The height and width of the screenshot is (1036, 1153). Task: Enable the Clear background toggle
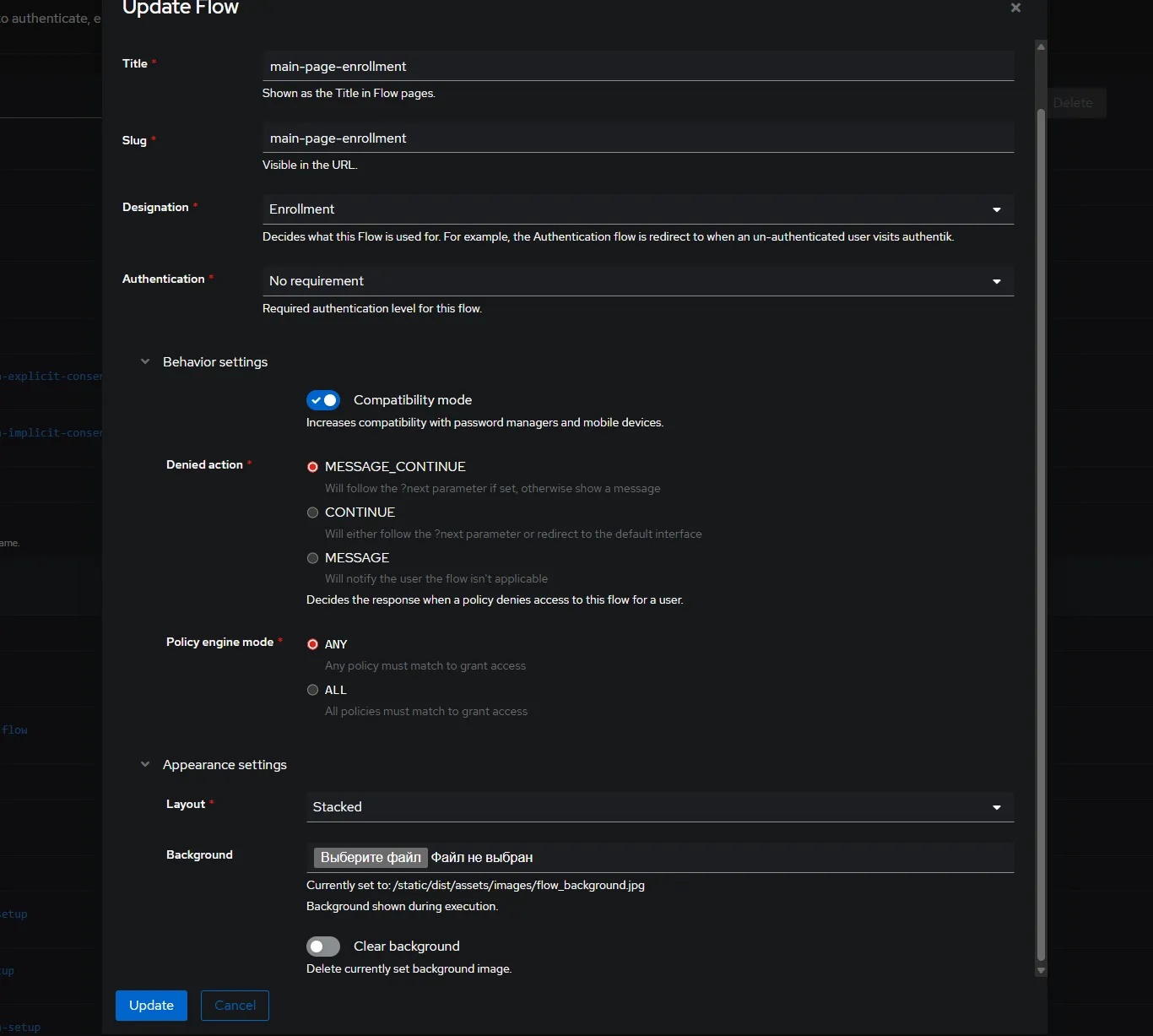click(323, 947)
